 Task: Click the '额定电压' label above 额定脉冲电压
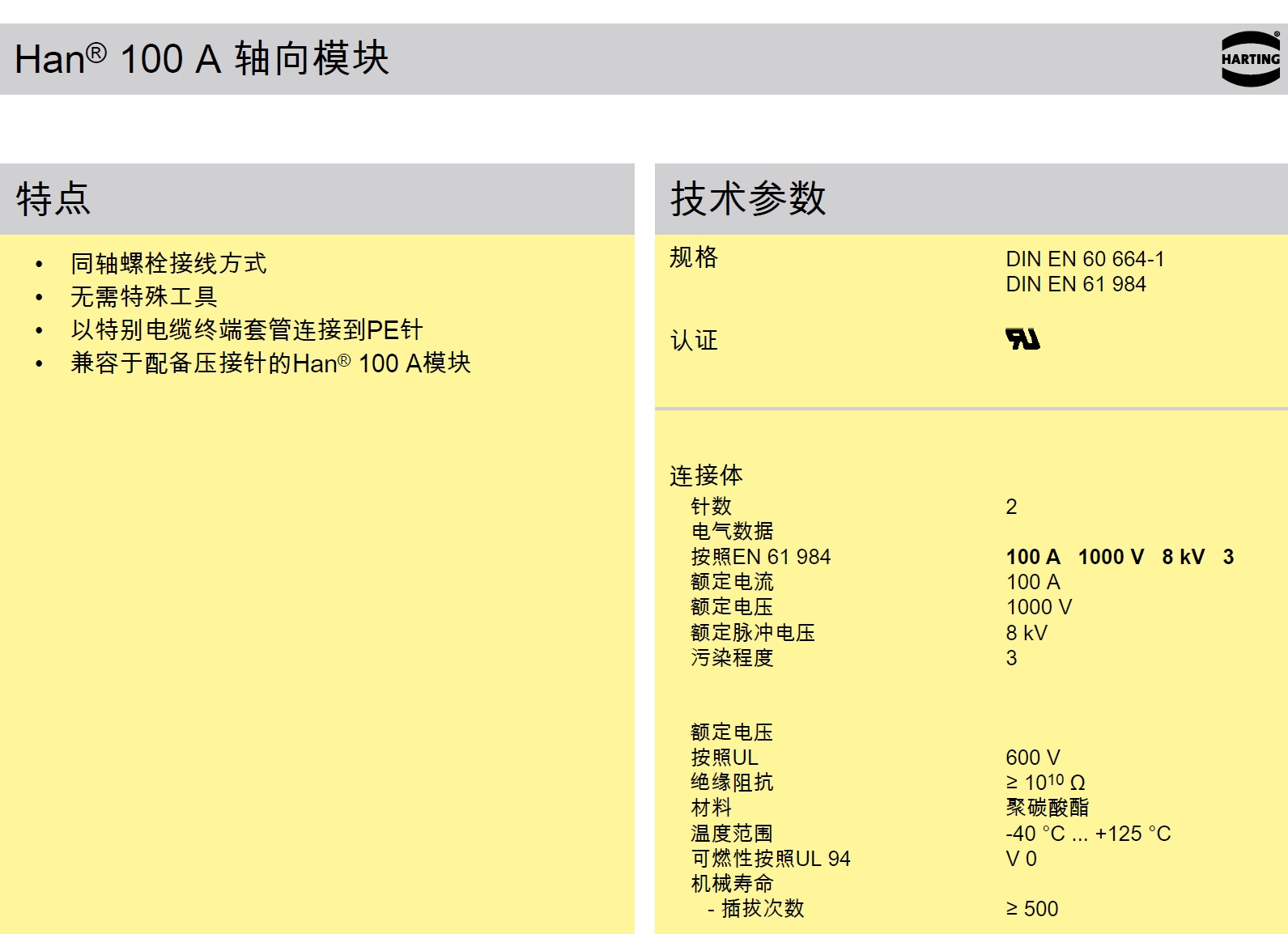[733, 607]
